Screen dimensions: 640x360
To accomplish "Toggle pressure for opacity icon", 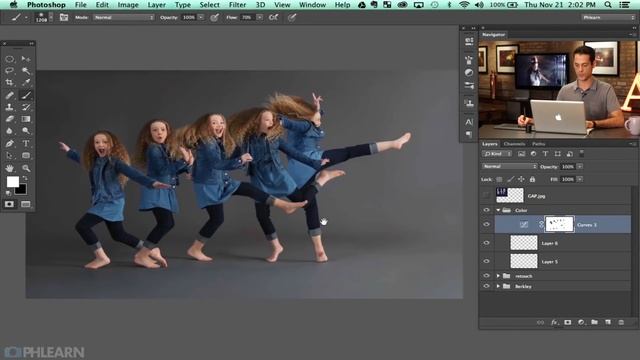I will [214, 18].
